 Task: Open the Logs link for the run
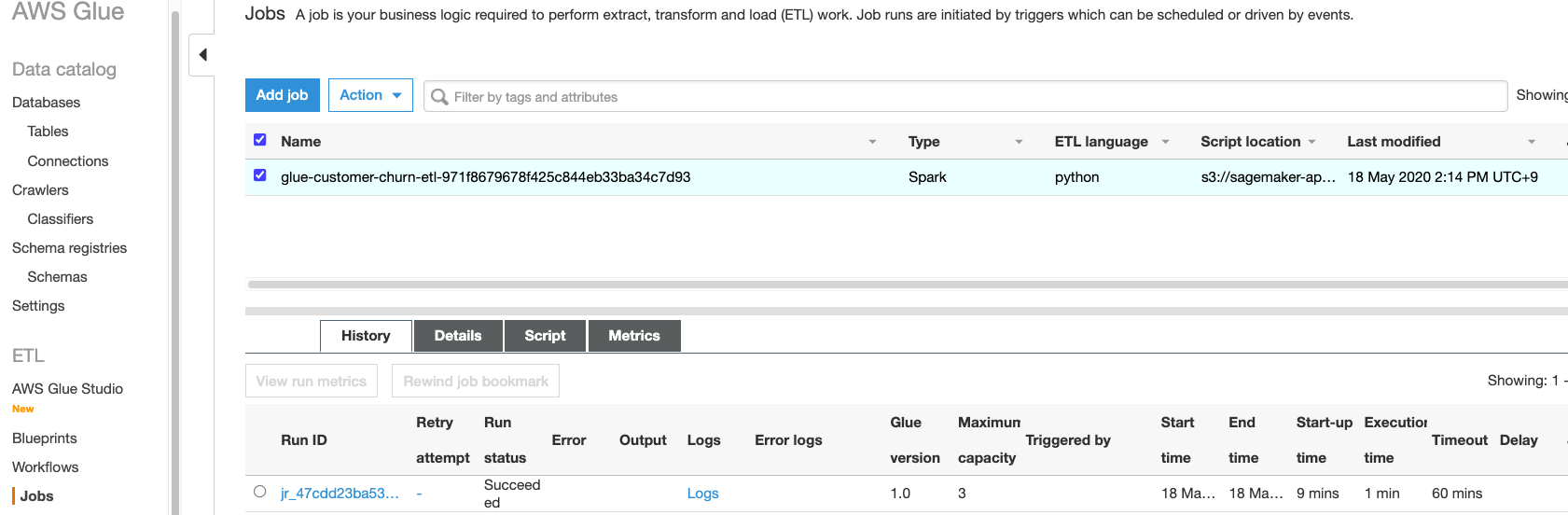703,494
